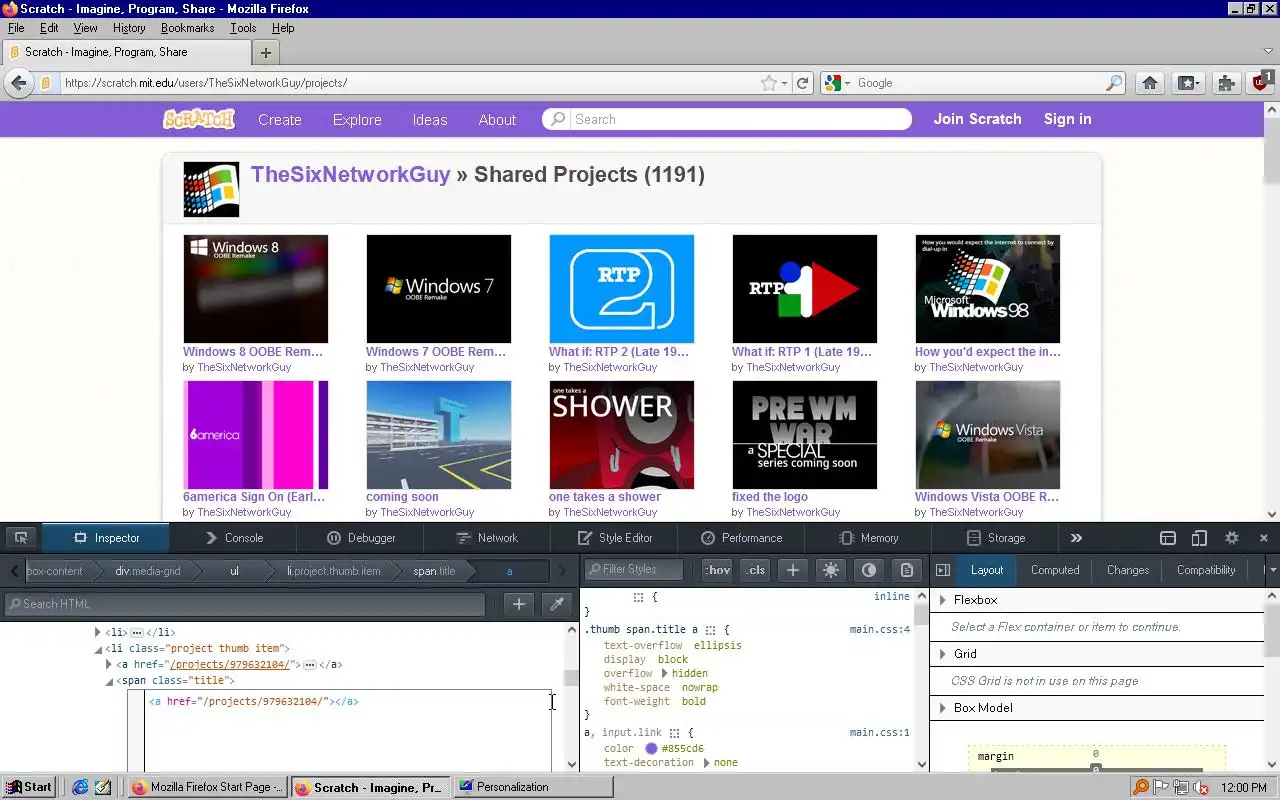This screenshot has height=800, width=1280.
Task: Open the Changes sidebar tab
Action: pos(1128,570)
